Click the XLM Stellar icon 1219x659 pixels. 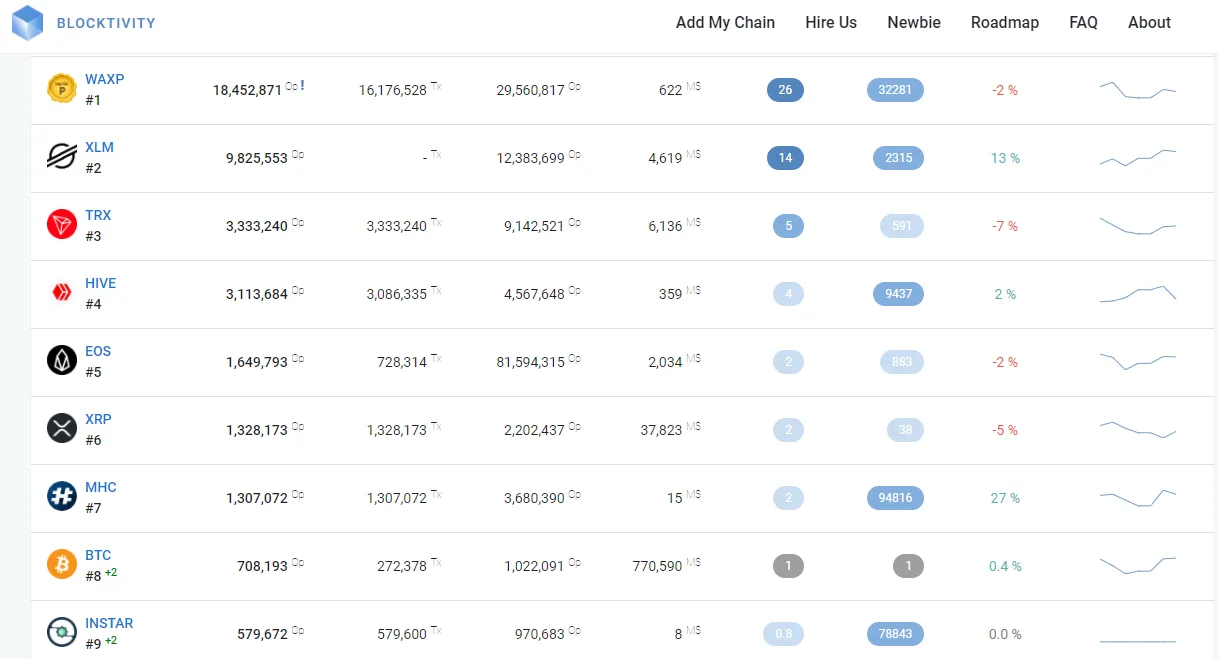pyautogui.click(x=62, y=157)
